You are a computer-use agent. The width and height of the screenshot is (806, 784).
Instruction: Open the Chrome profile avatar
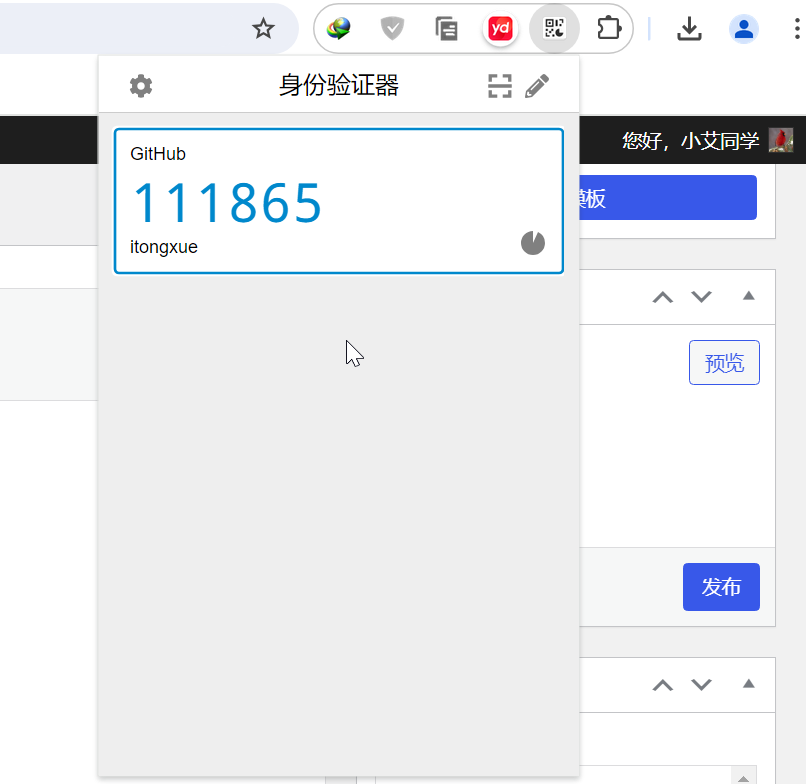[x=744, y=29]
